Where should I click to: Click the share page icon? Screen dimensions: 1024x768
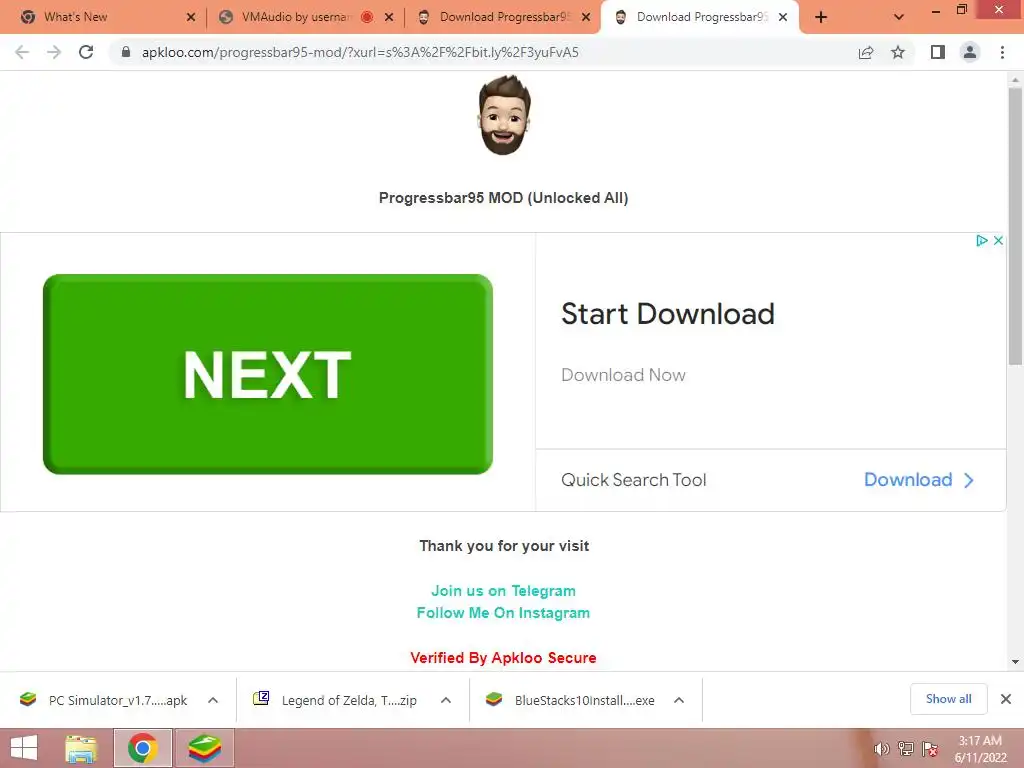(866, 52)
